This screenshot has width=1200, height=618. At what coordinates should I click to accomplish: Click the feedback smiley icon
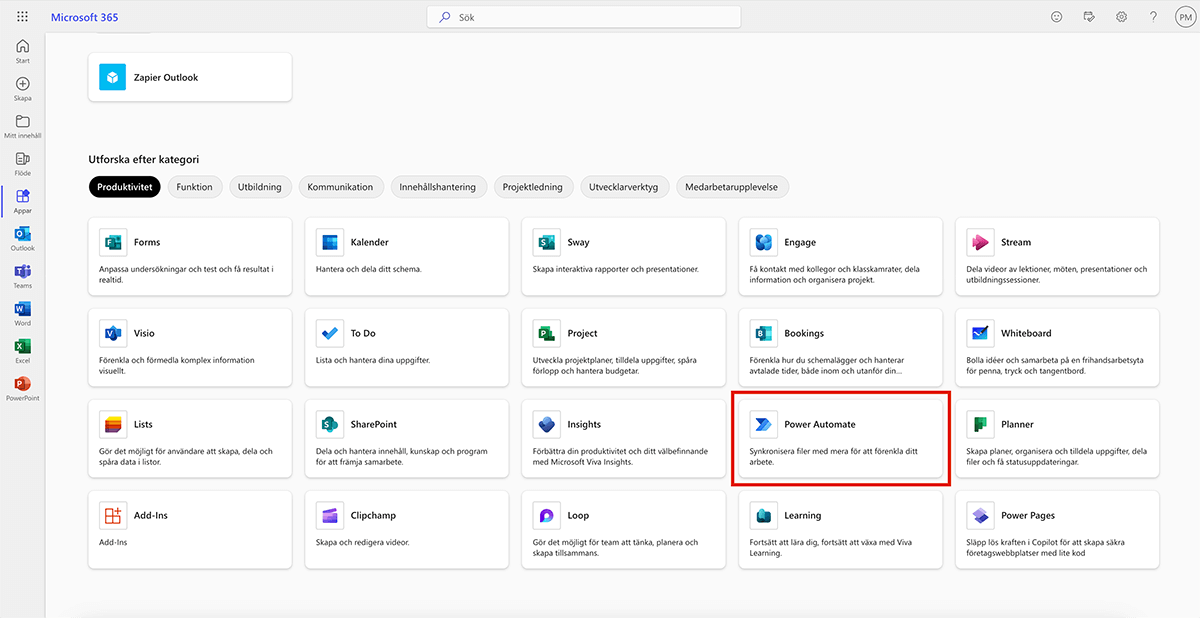(1057, 17)
